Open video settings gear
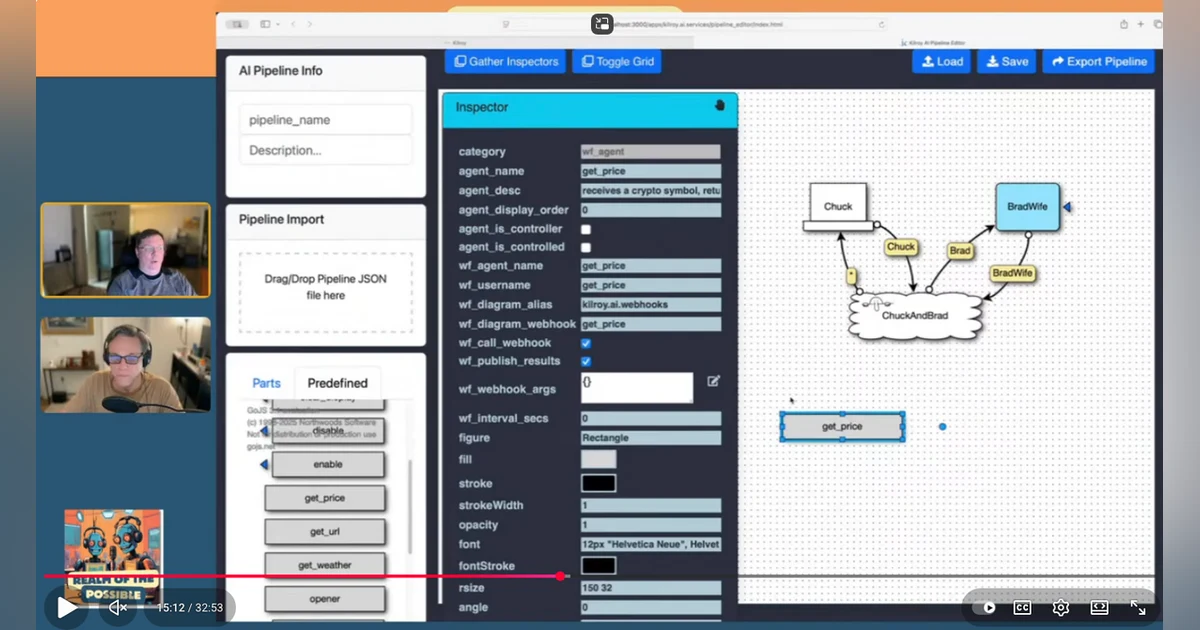The height and width of the screenshot is (630, 1200). pyautogui.click(x=1061, y=607)
